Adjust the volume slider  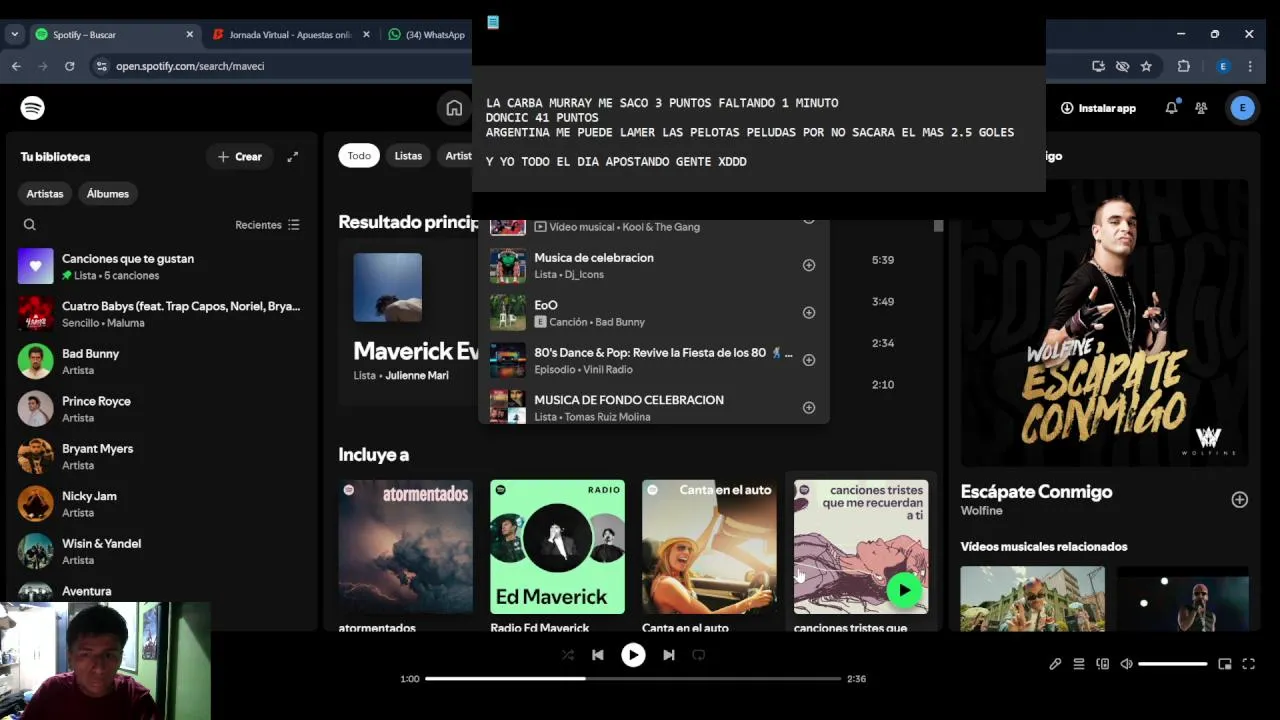point(1172,664)
